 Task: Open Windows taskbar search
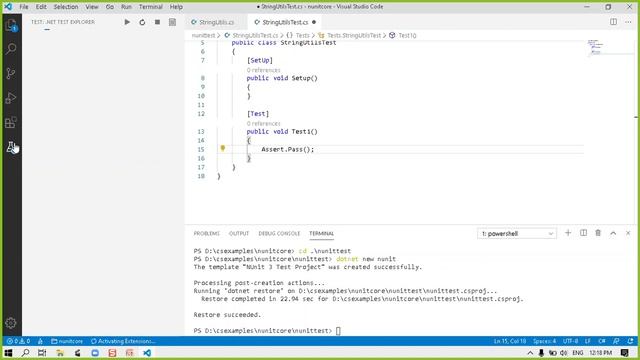coord(25,353)
